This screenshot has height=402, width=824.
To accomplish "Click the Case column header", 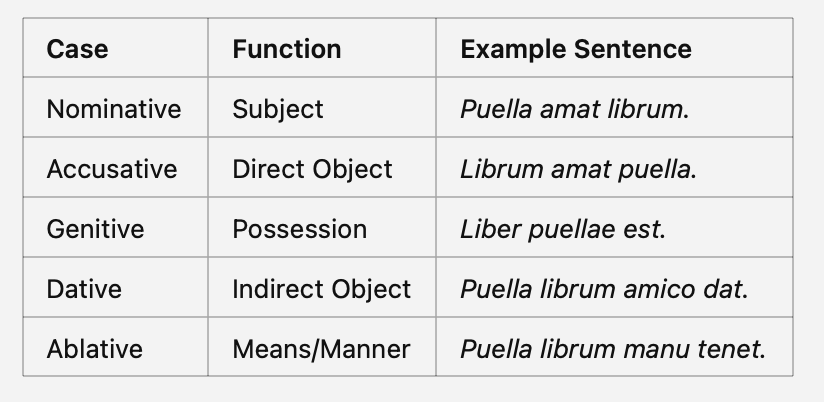I will (x=78, y=48).
